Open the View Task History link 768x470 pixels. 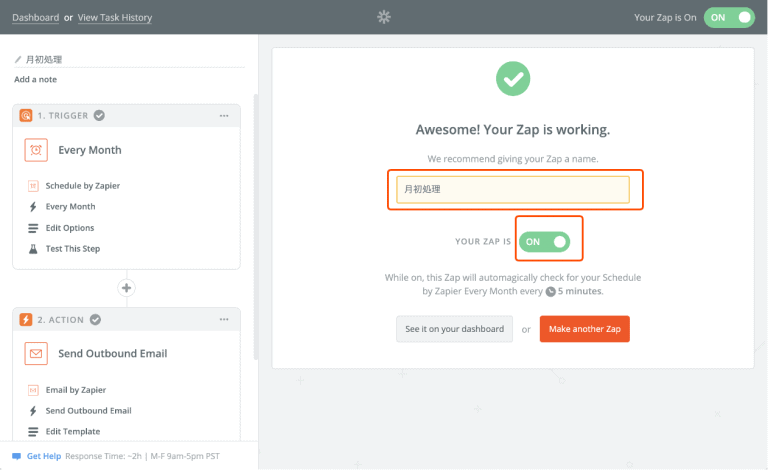click(x=115, y=18)
